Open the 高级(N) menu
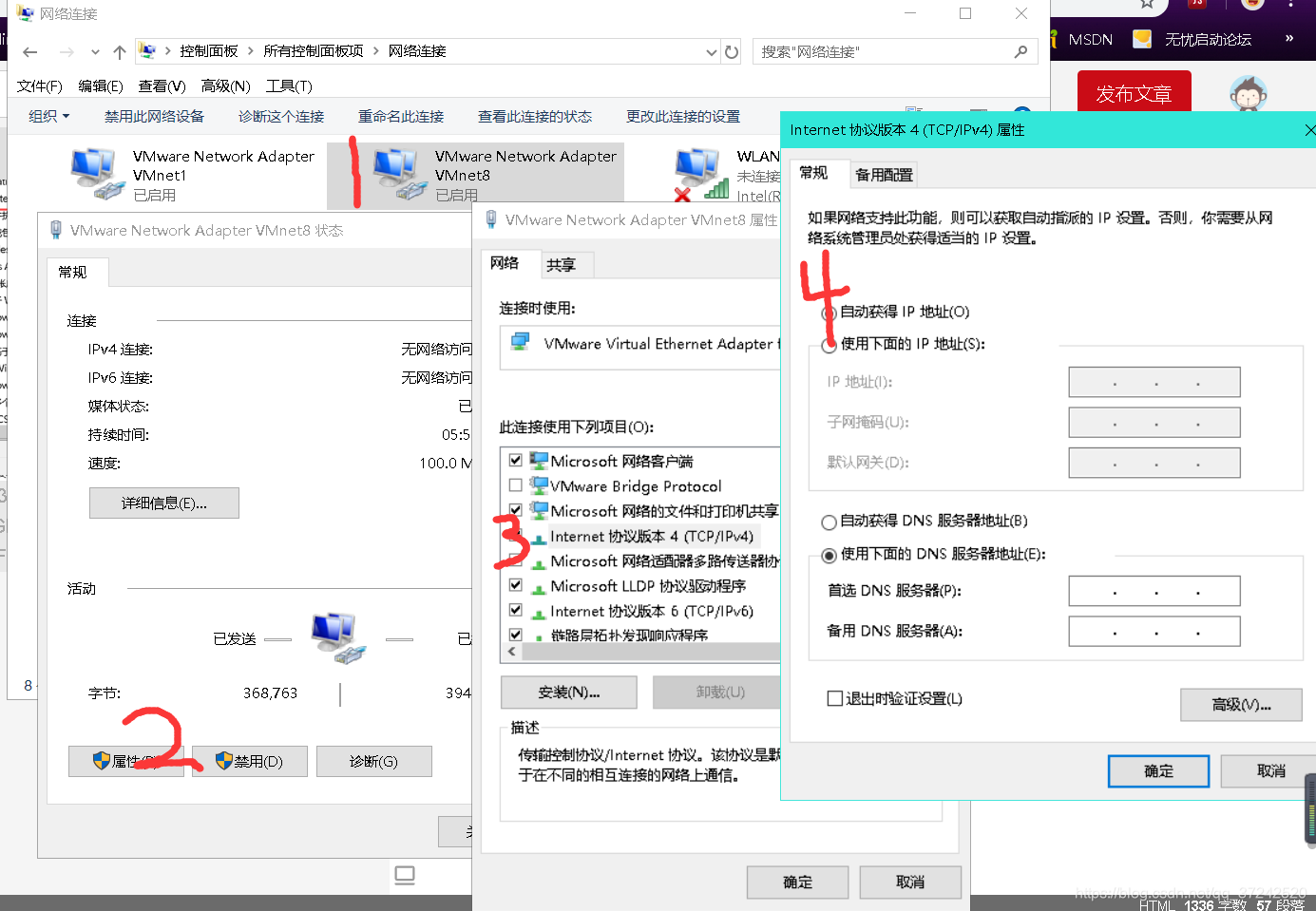The height and width of the screenshot is (911, 1316). point(226,86)
